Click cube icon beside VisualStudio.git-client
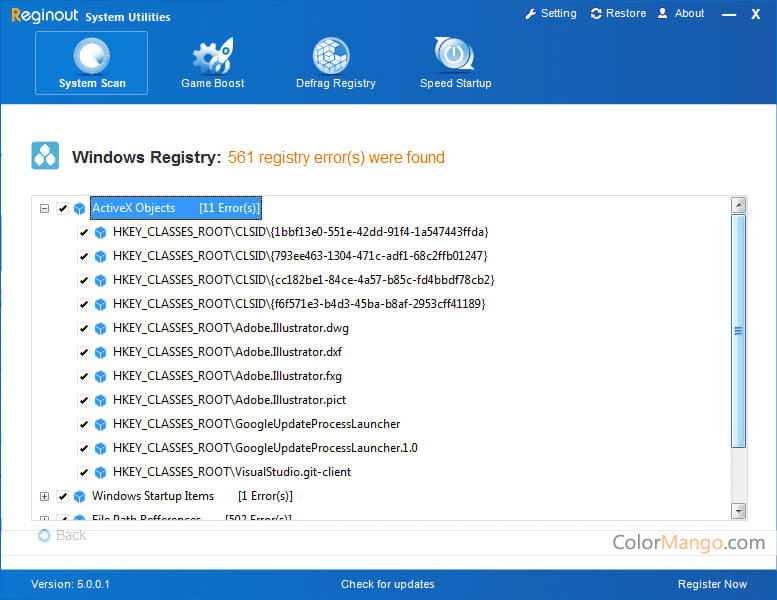Image resolution: width=777 pixels, height=600 pixels. tap(100, 473)
